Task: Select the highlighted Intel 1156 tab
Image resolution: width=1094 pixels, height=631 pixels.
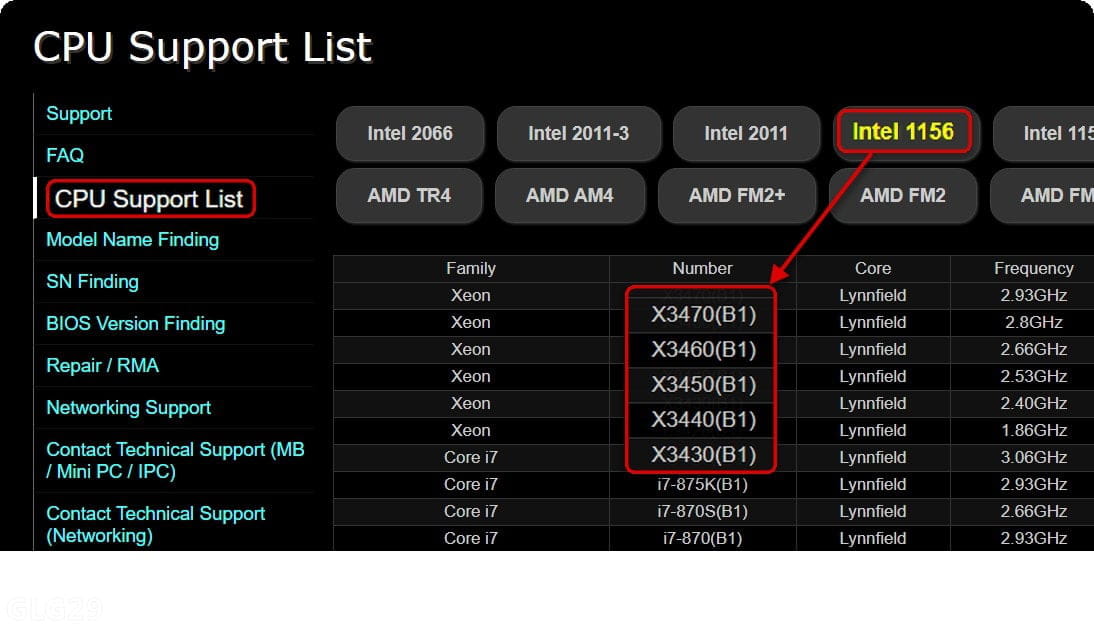Action: [x=903, y=131]
